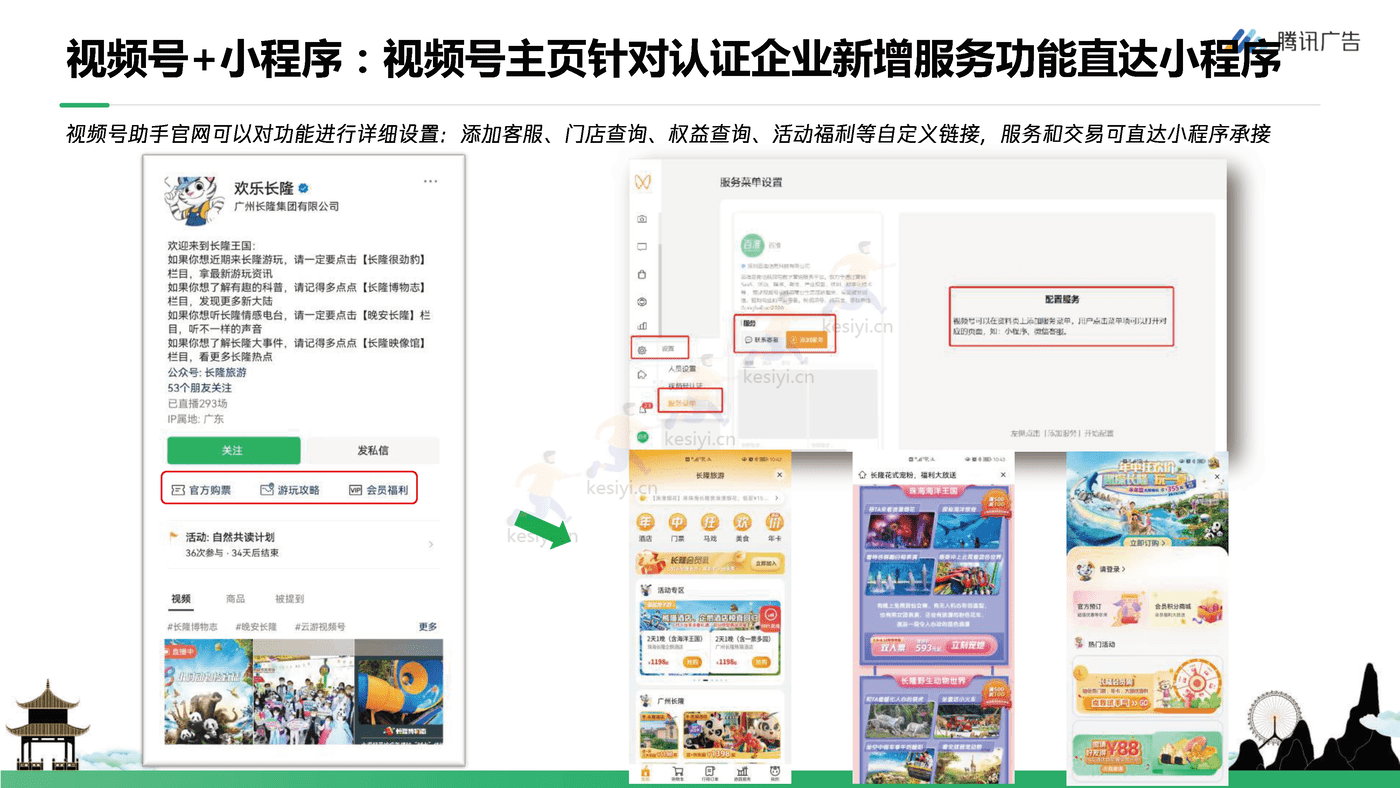Open the three-dot menu on 欢乐长隆 profile
The height and width of the screenshot is (788, 1400).
coord(430,182)
